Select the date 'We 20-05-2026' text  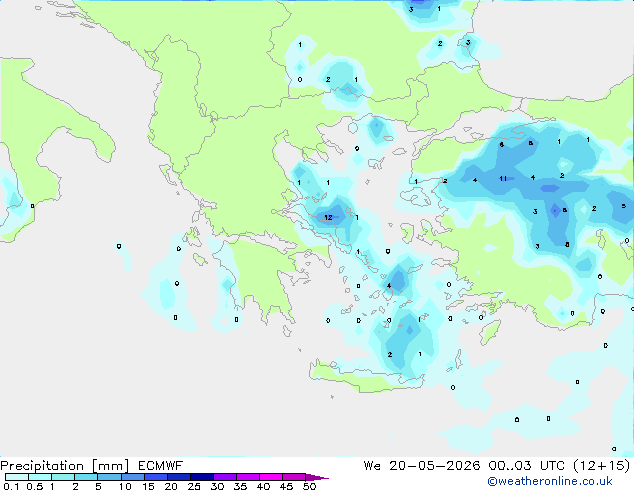coord(422,466)
